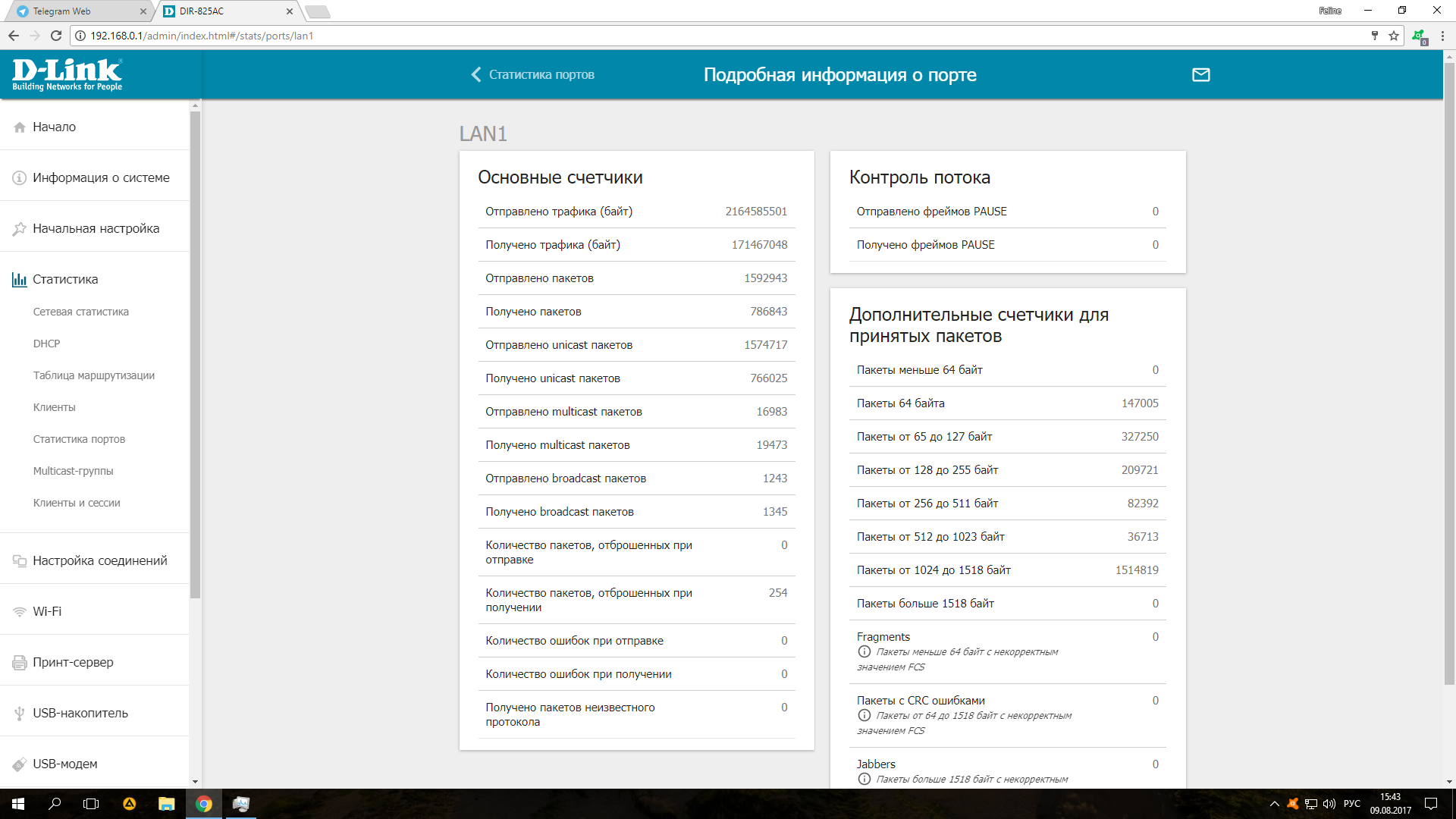1456x819 pixels.
Task: Collapse the Статистика sidebar section
Action: coord(65,279)
